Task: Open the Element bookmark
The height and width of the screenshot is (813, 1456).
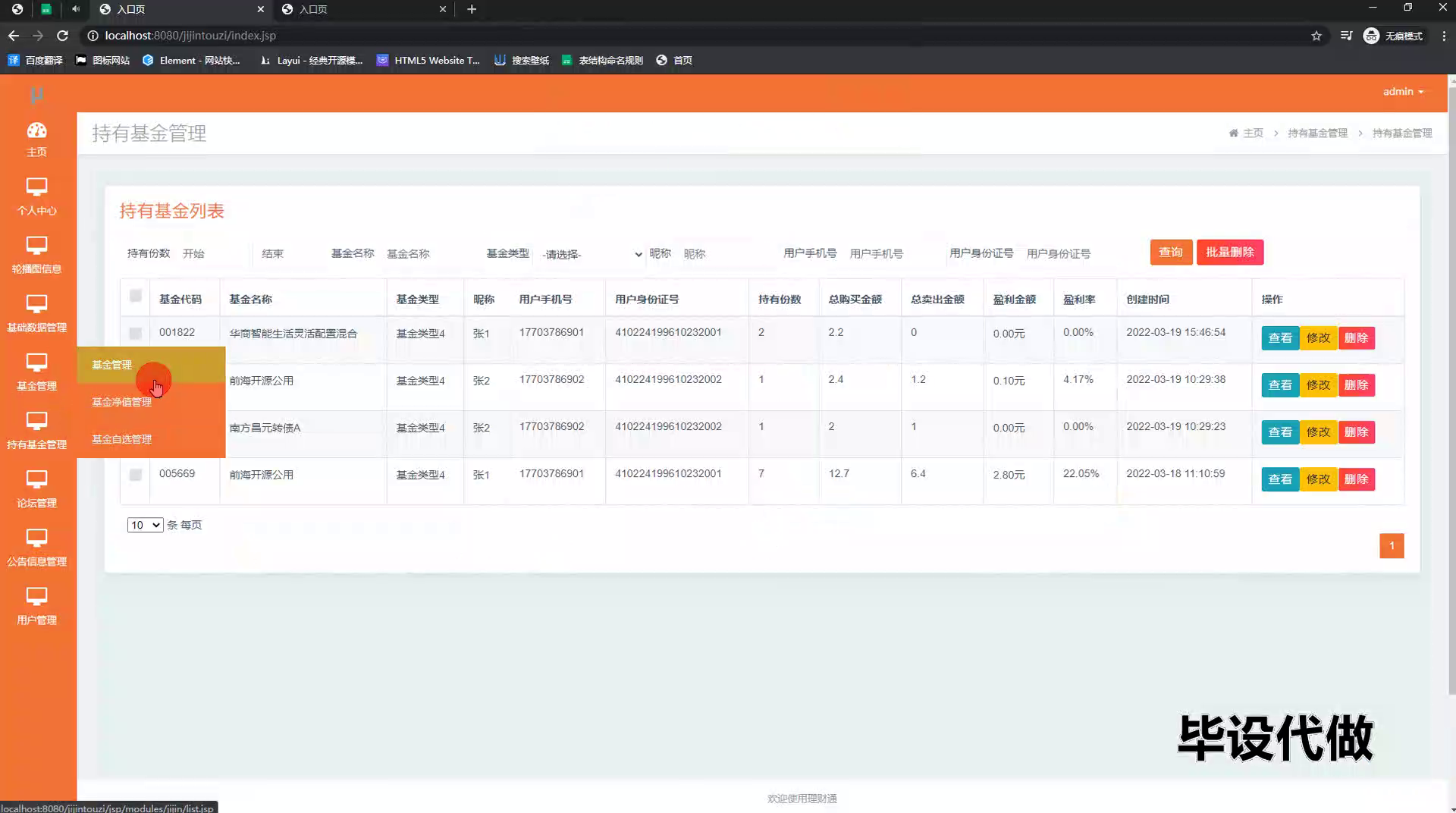Action: tap(191, 60)
